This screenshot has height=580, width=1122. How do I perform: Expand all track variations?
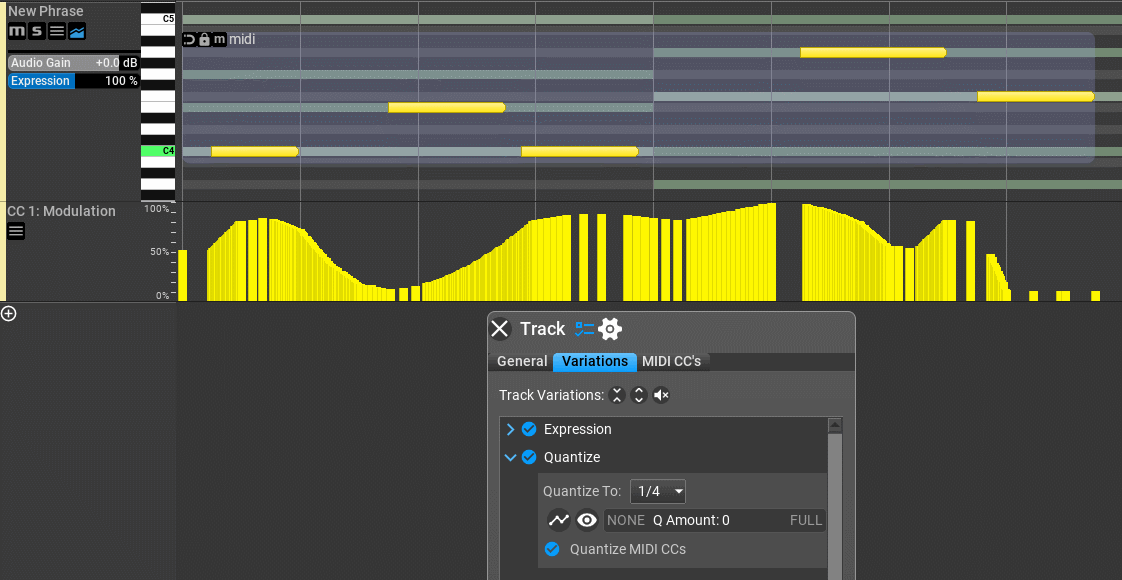pyautogui.click(x=639, y=395)
